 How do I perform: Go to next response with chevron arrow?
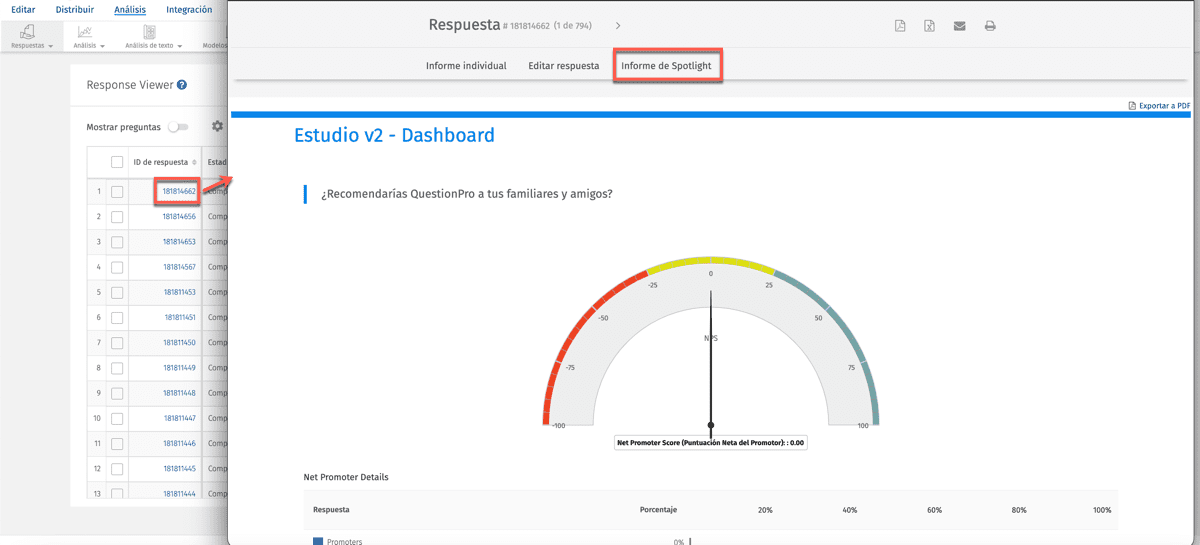click(618, 25)
